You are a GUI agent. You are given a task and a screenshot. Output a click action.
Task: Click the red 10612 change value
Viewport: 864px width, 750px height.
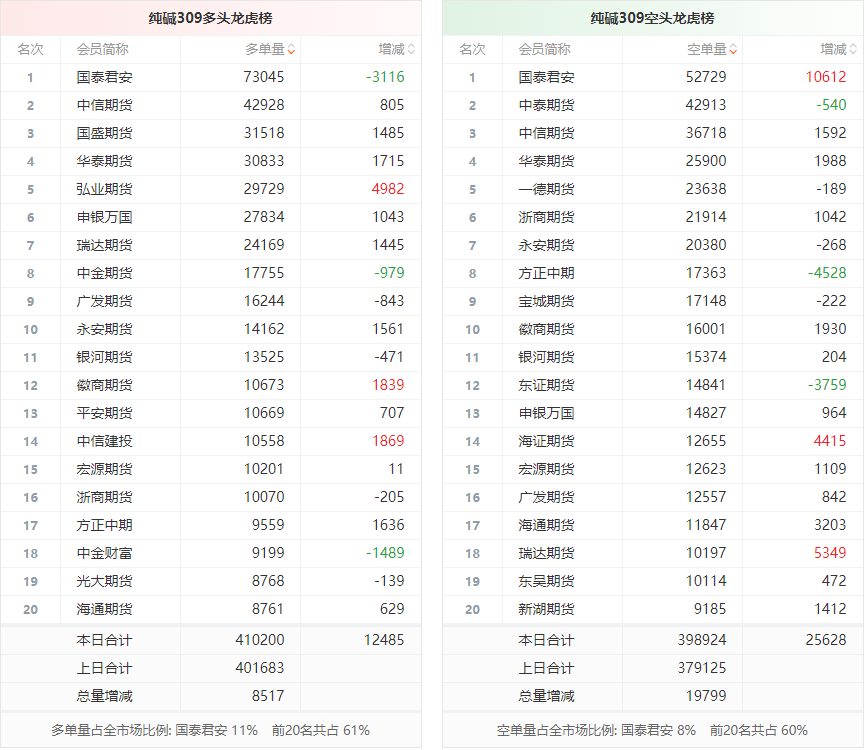(825, 77)
